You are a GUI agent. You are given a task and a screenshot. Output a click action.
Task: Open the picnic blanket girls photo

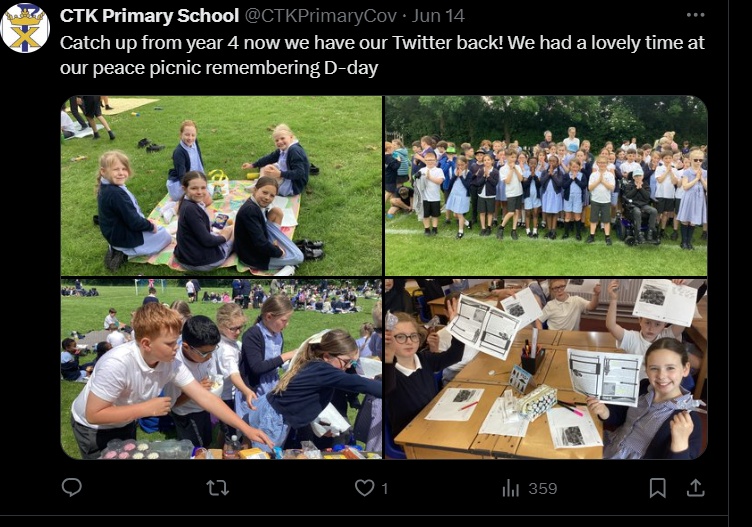(221, 186)
